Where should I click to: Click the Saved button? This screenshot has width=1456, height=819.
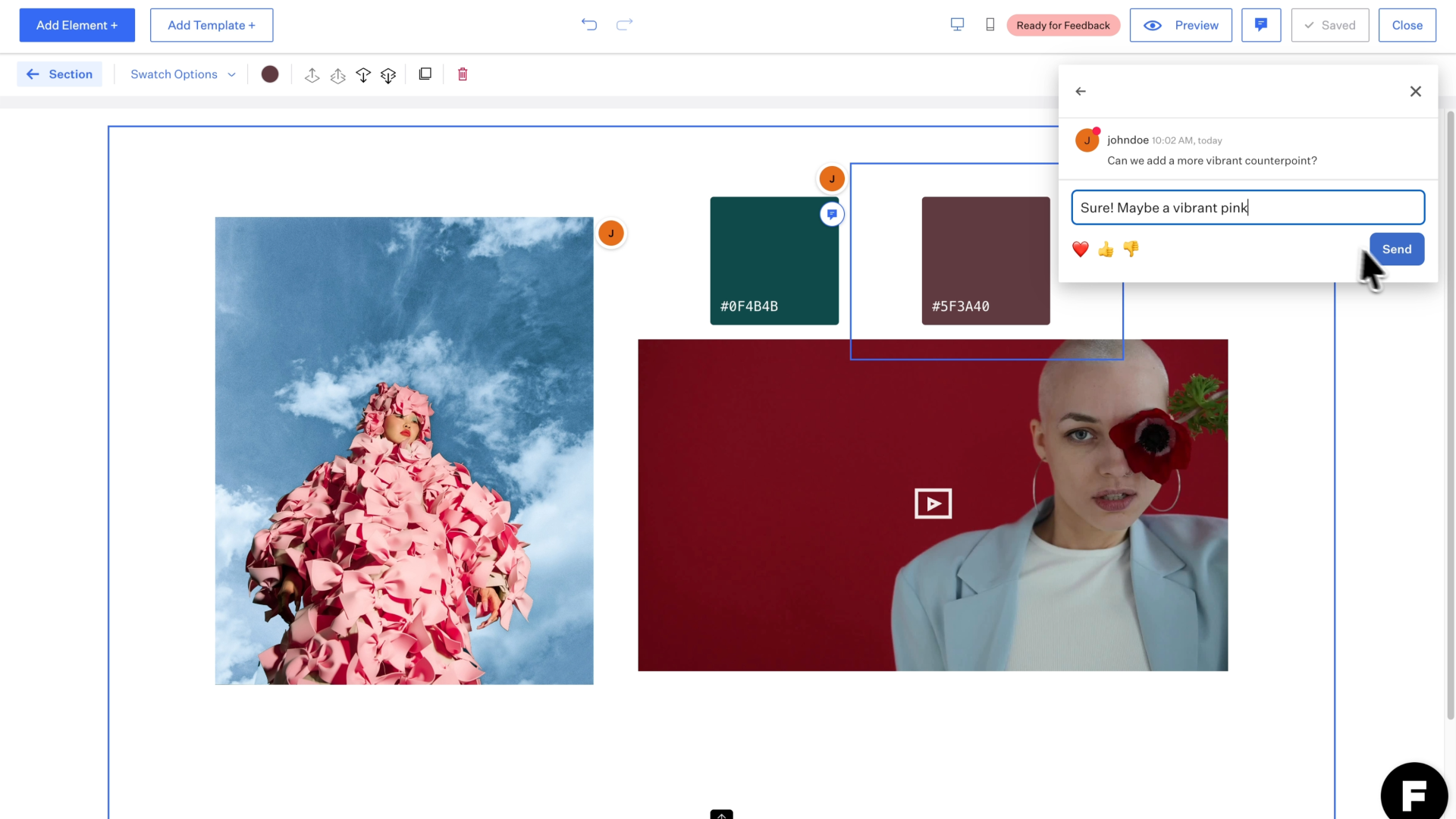pyautogui.click(x=1330, y=25)
